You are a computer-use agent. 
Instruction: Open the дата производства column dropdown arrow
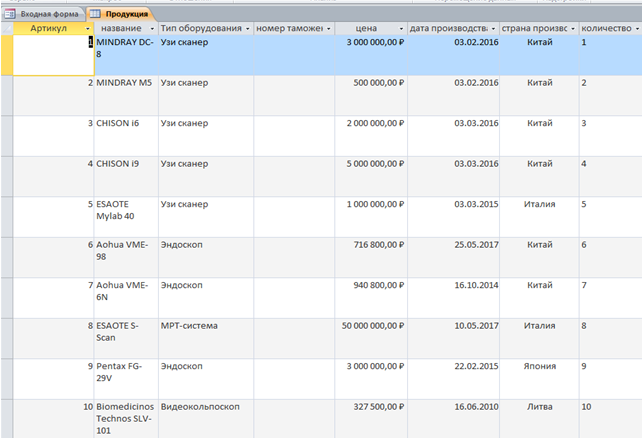pyautogui.click(x=493, y=29)
